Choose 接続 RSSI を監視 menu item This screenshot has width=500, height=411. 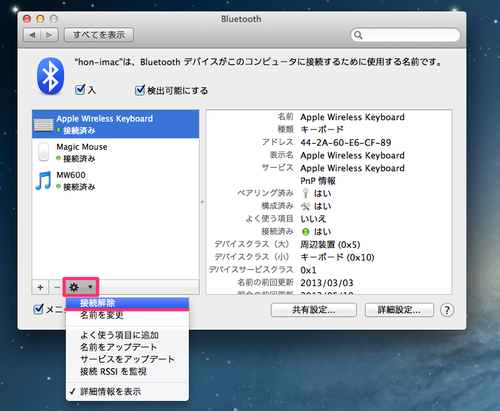127,371
